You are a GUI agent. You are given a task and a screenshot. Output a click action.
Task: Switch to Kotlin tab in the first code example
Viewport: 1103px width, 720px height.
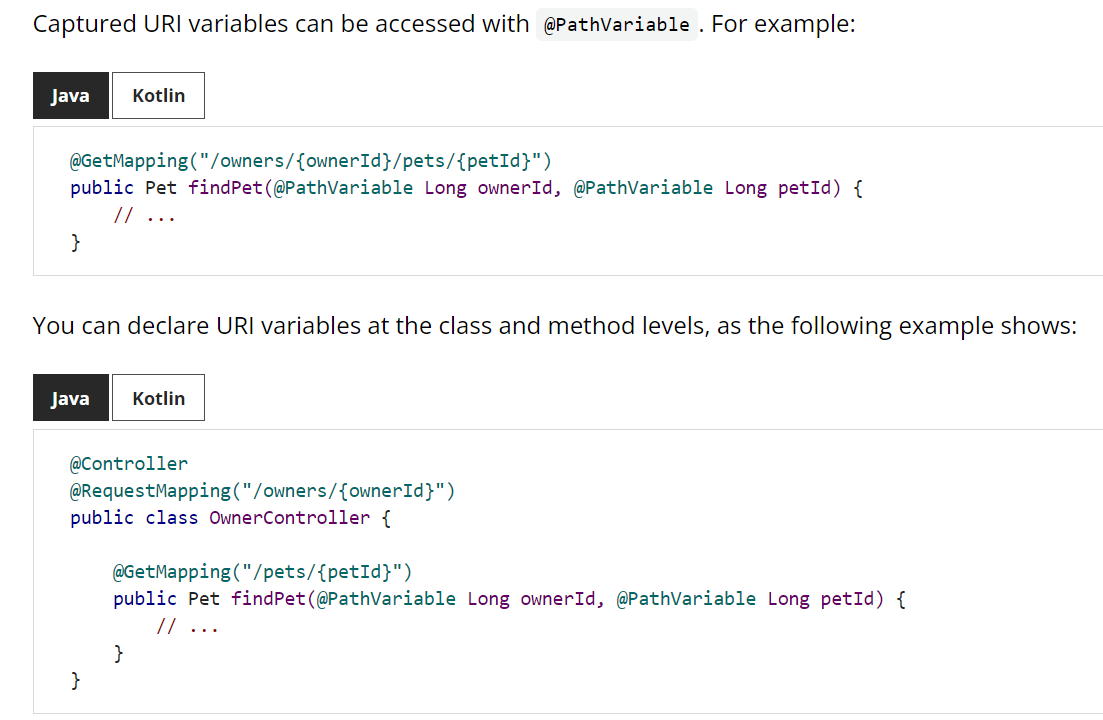[x=158, y=96]
